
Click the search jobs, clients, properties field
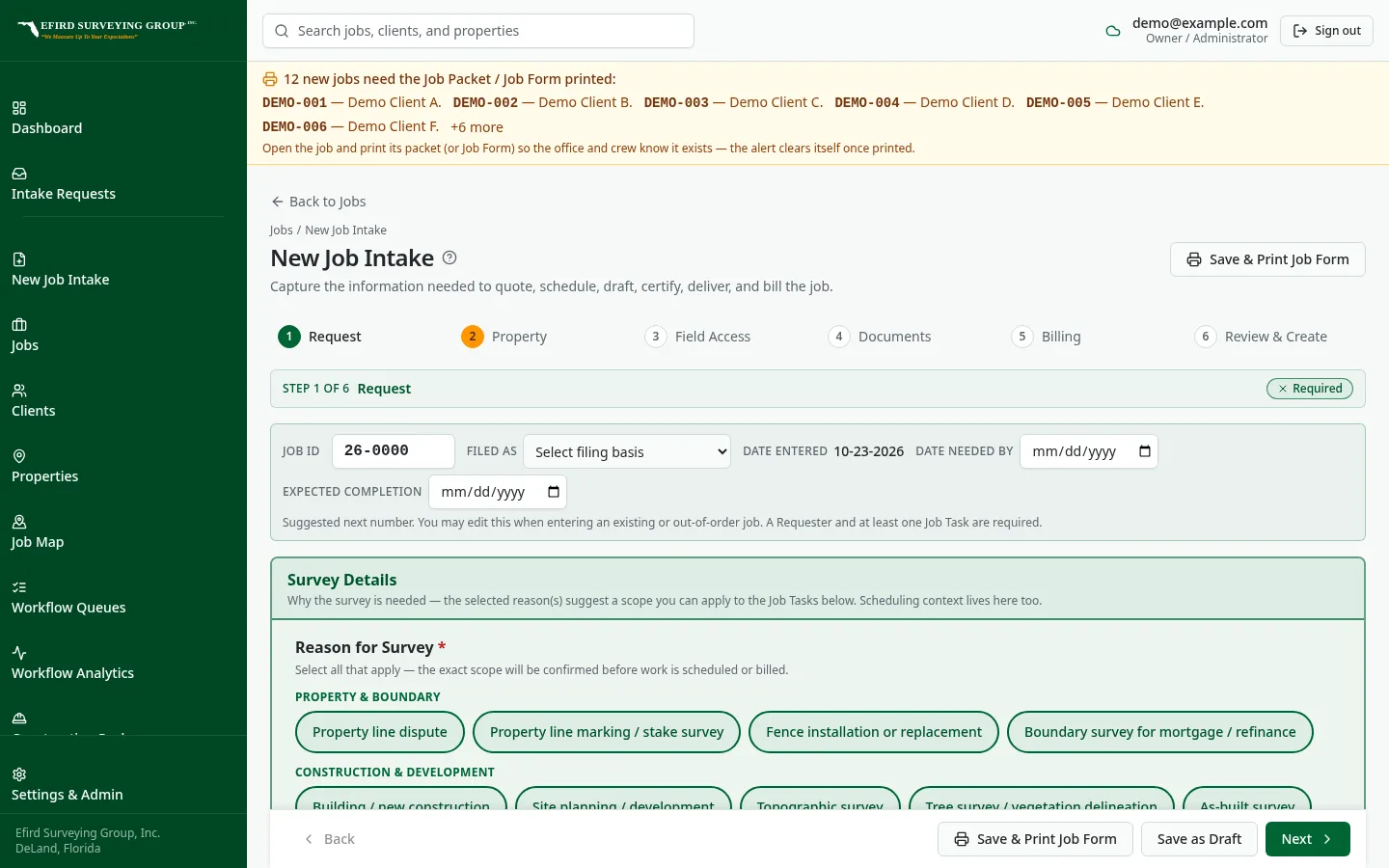[x=478, y=31]
